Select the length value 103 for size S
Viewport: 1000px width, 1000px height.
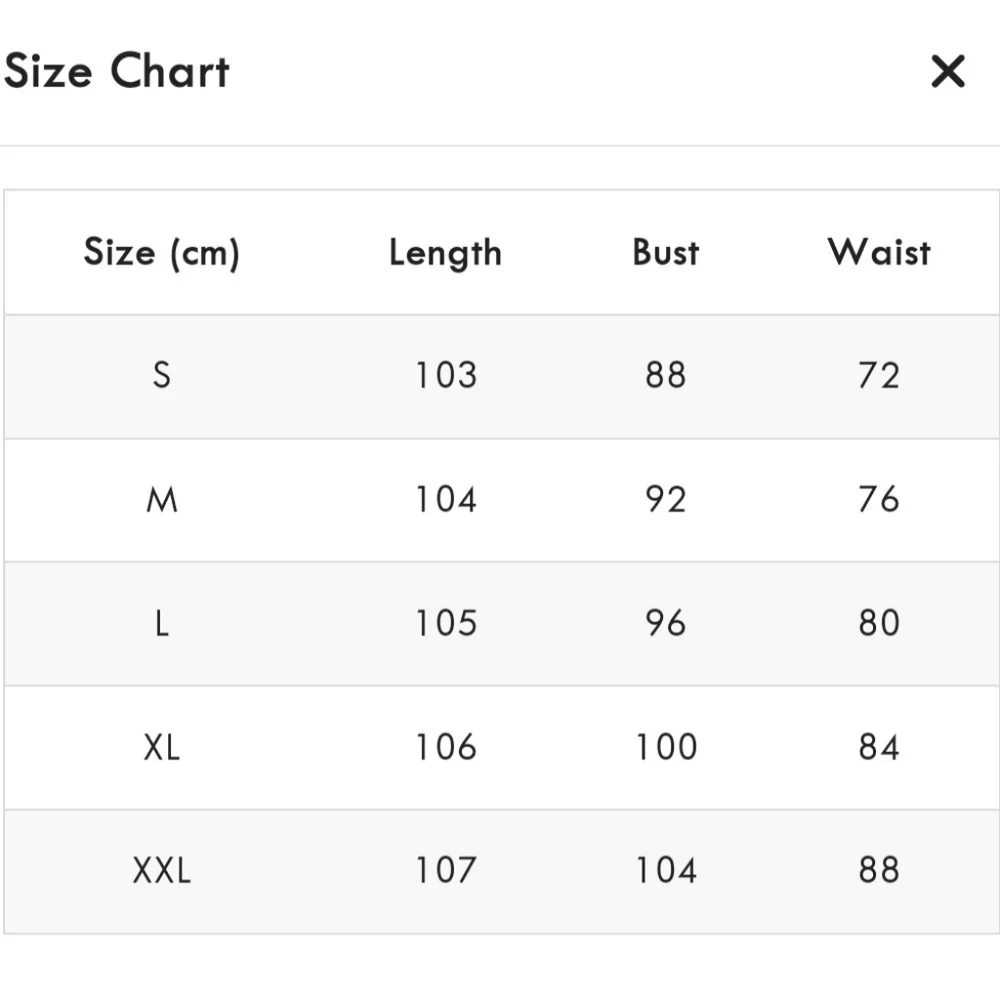pyautogui.click(x=445, y=375)
